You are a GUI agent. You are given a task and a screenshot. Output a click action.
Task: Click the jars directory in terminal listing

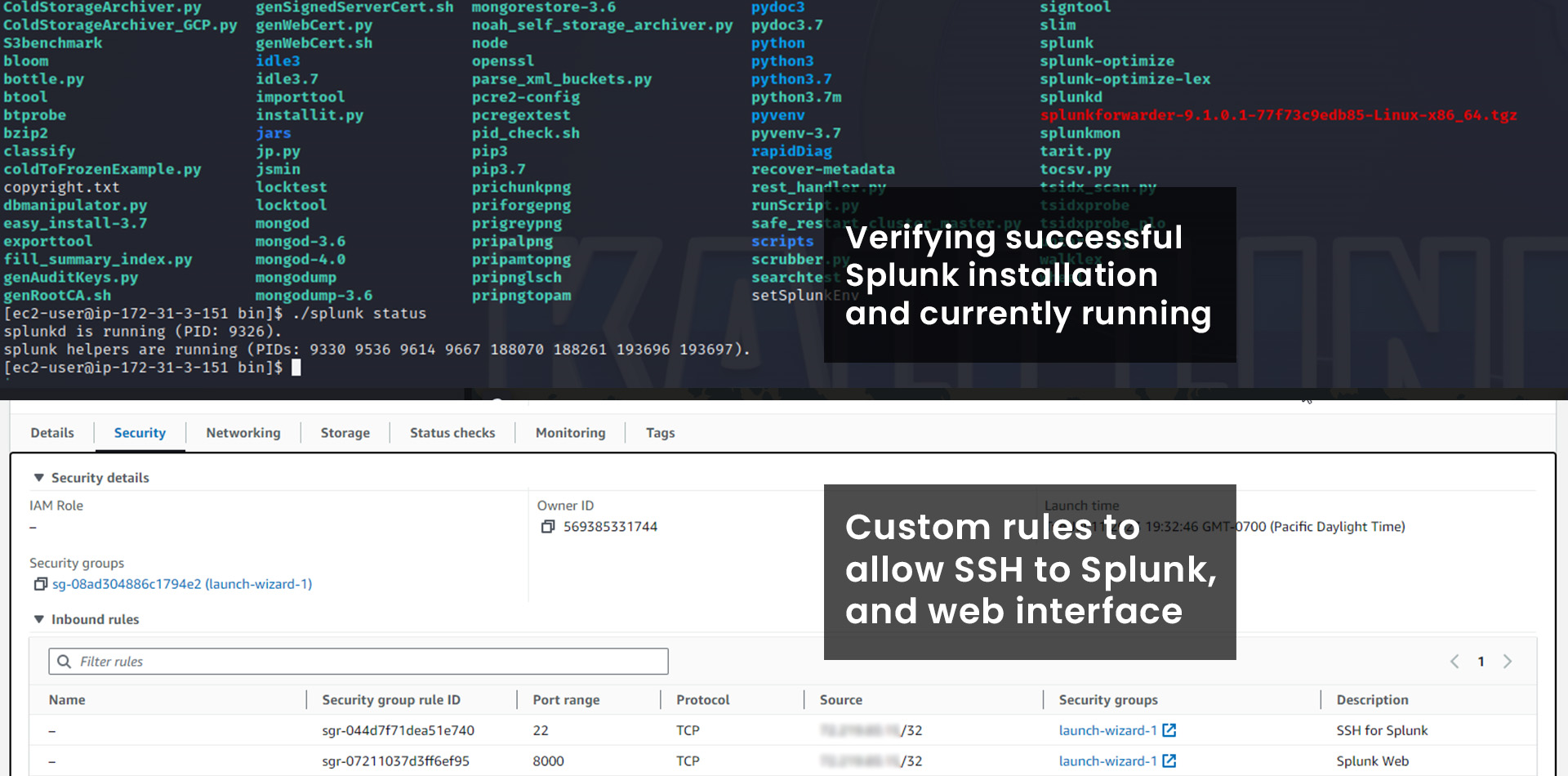click(x=274, y=133)
